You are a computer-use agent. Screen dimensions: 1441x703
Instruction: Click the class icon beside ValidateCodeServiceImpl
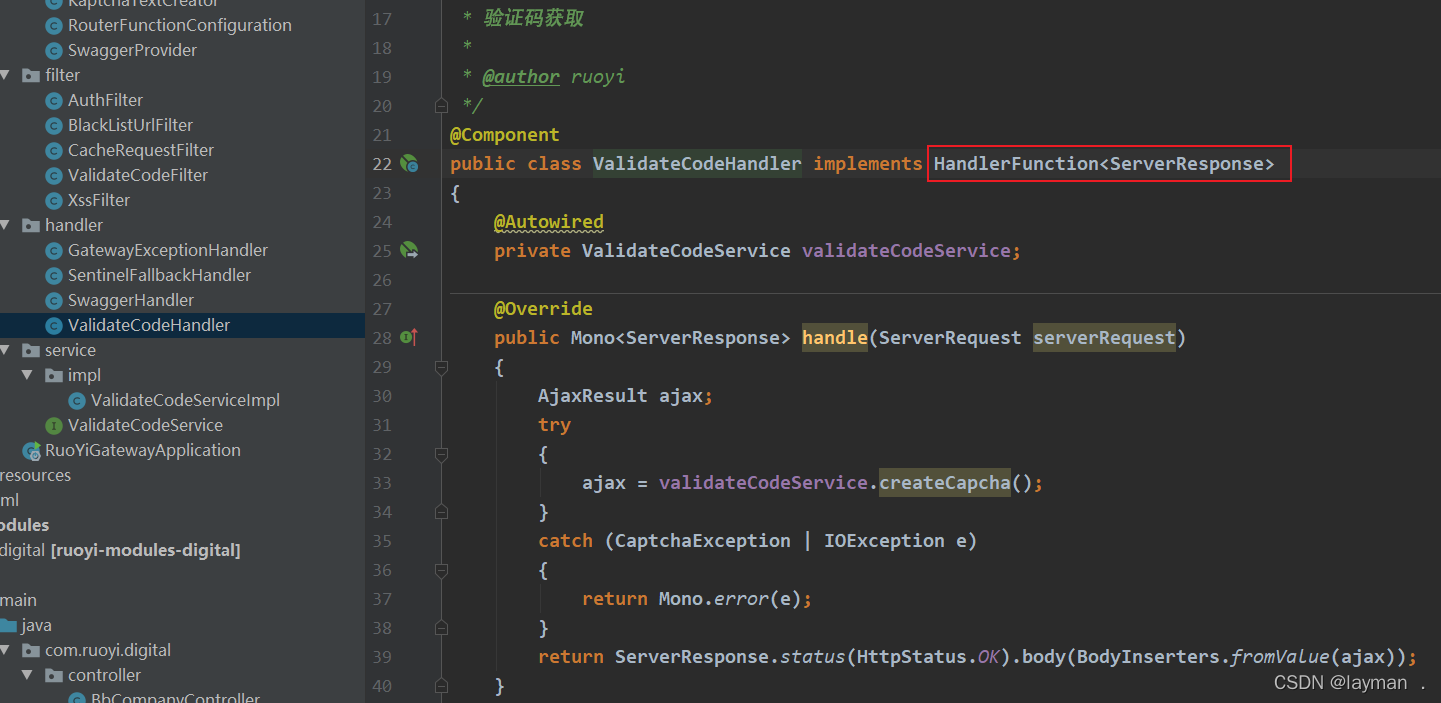(77, 400)
